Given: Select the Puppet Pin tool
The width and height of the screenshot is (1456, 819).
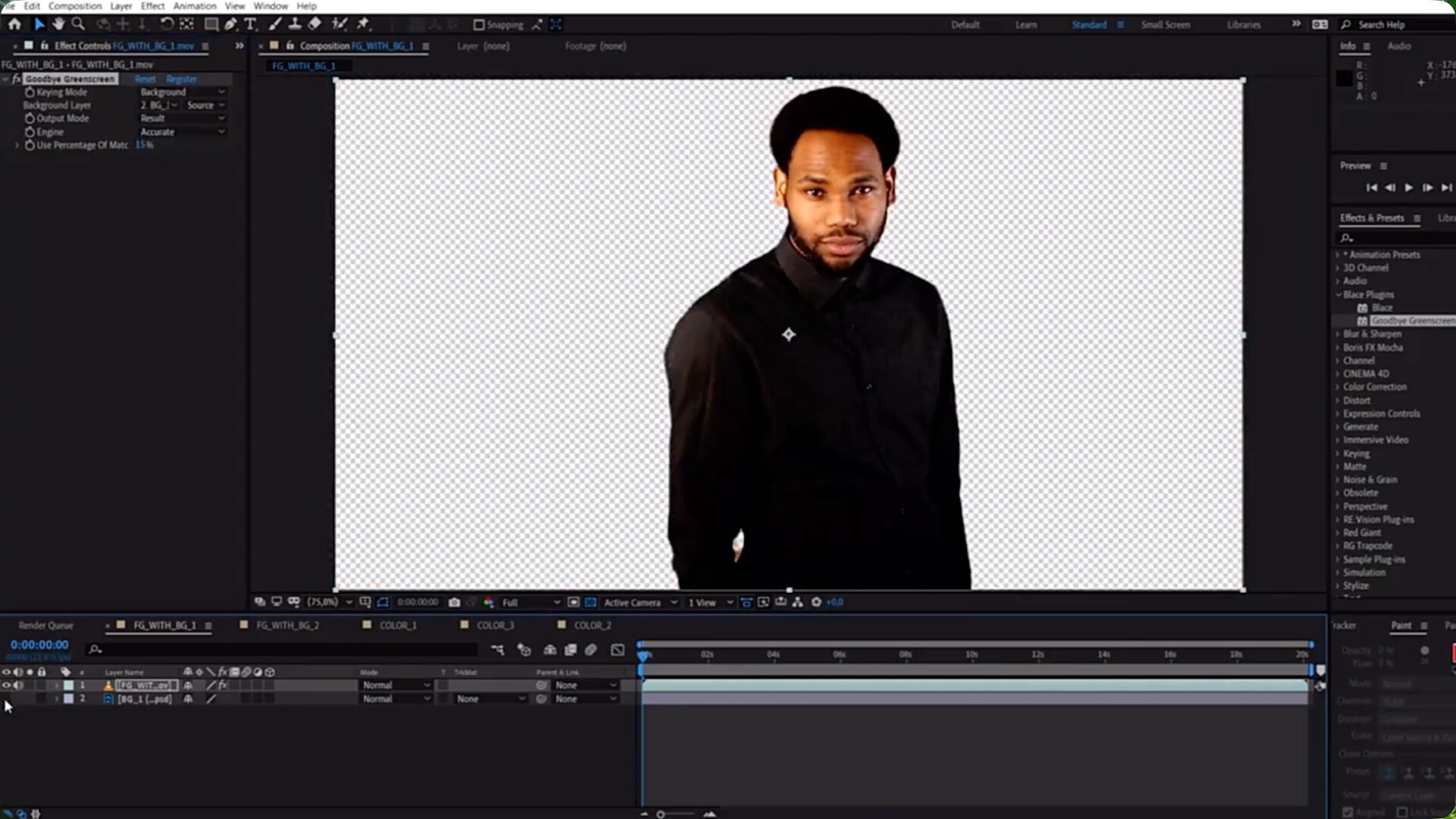Looking at the screenshot, I should 363,24.
